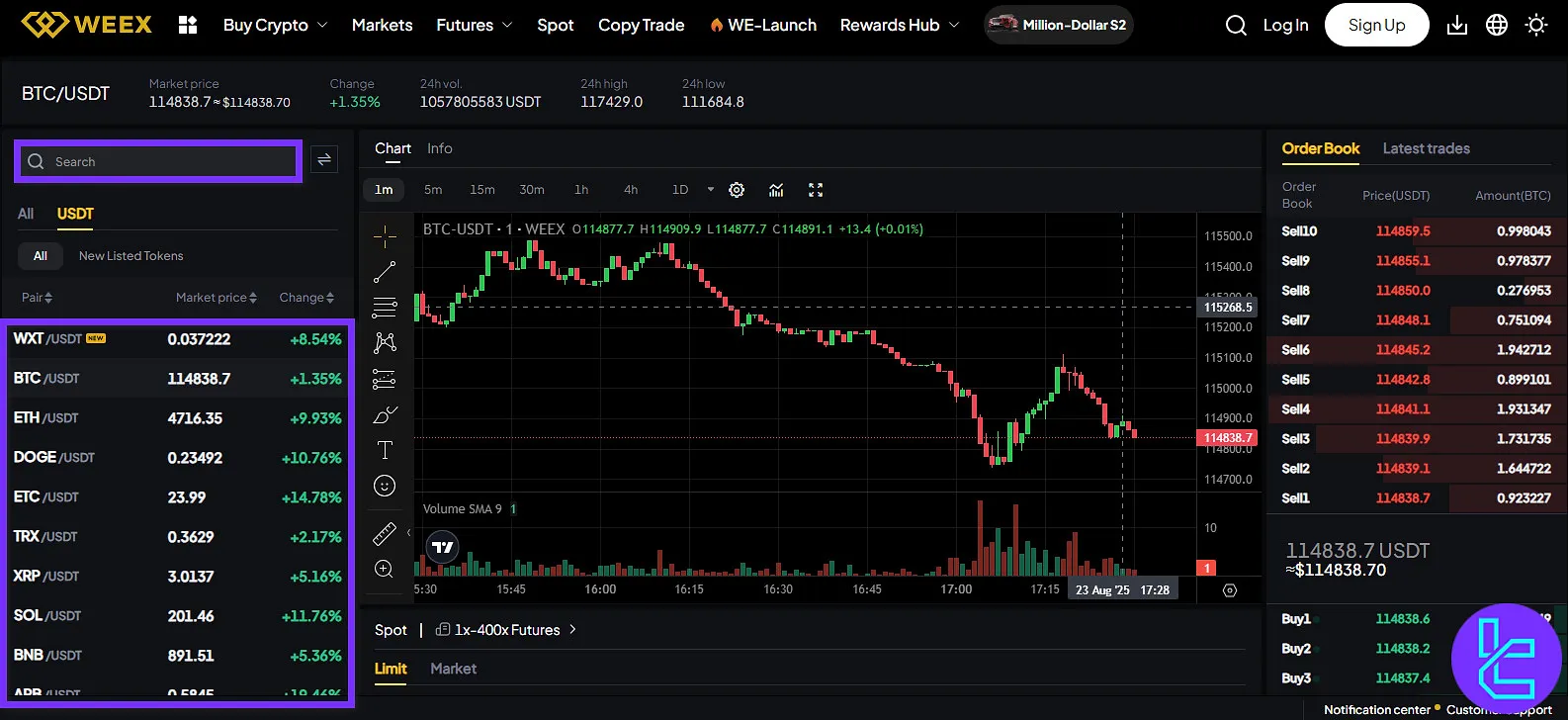Open the Spot menu item
The width and height of the screenshot is (1568, 720).
[x=556, y=25]
